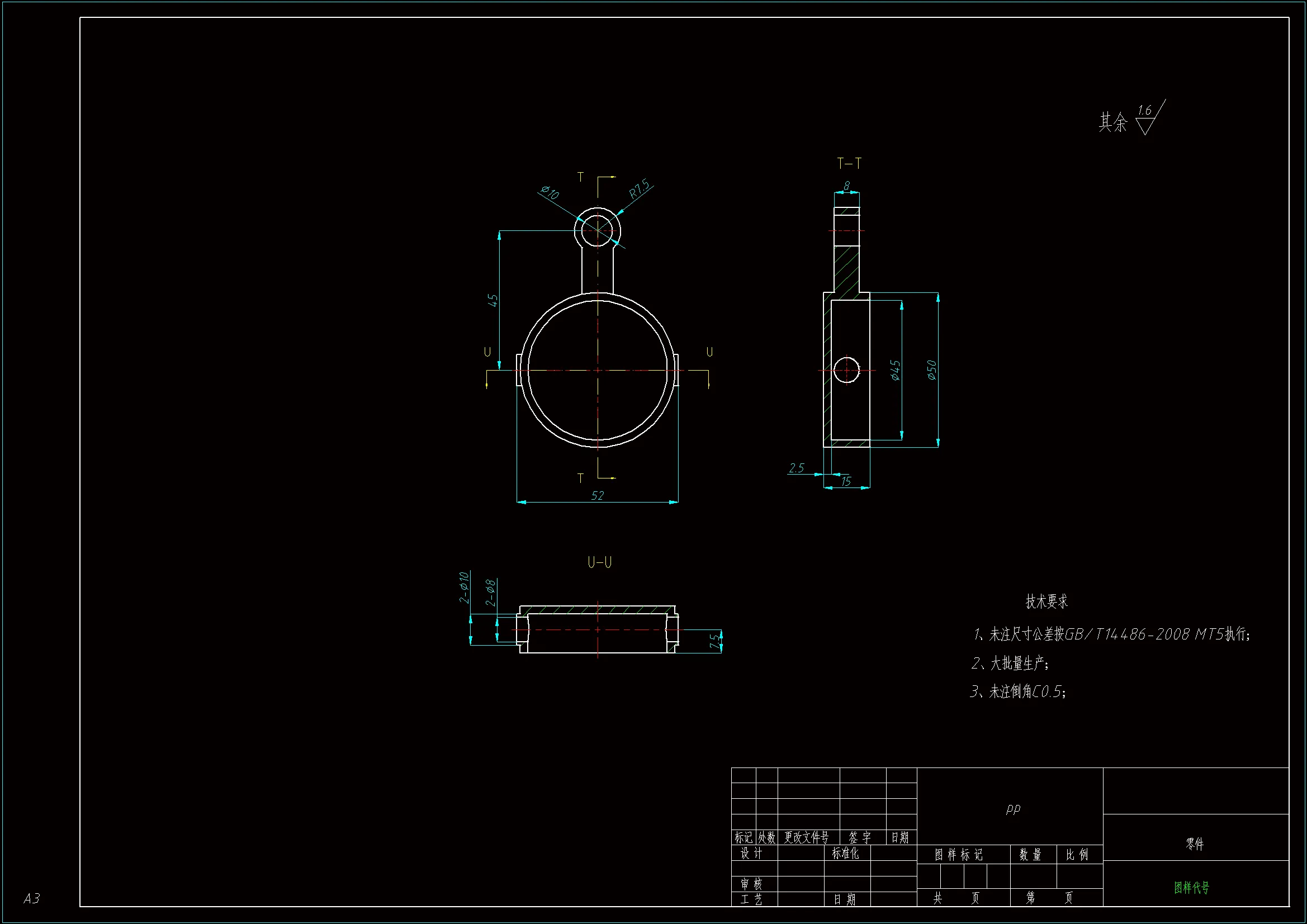Click the U-U section view title

click(x=599, y=562)
